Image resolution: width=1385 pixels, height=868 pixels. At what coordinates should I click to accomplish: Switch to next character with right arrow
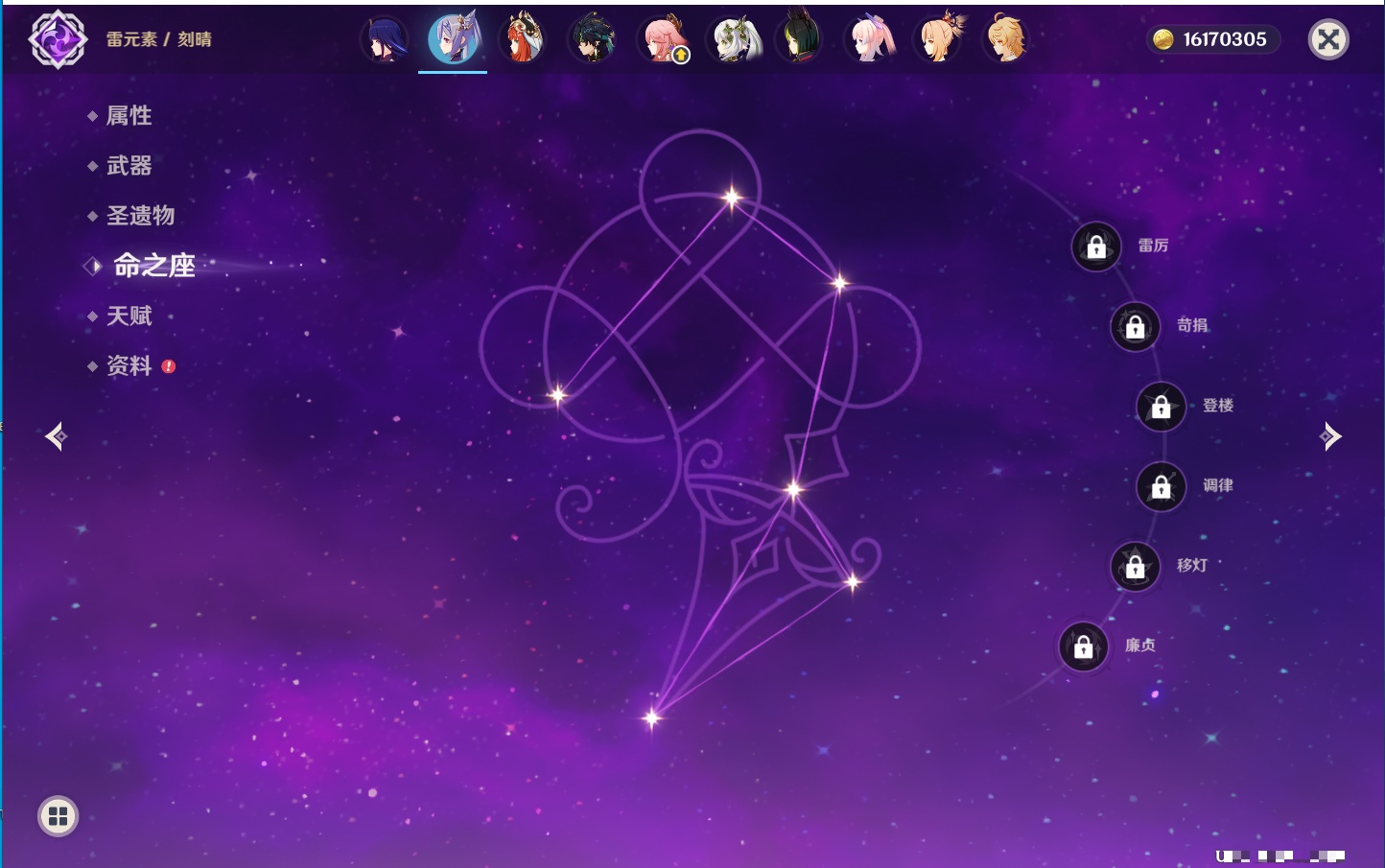[x=1329, y=436]
